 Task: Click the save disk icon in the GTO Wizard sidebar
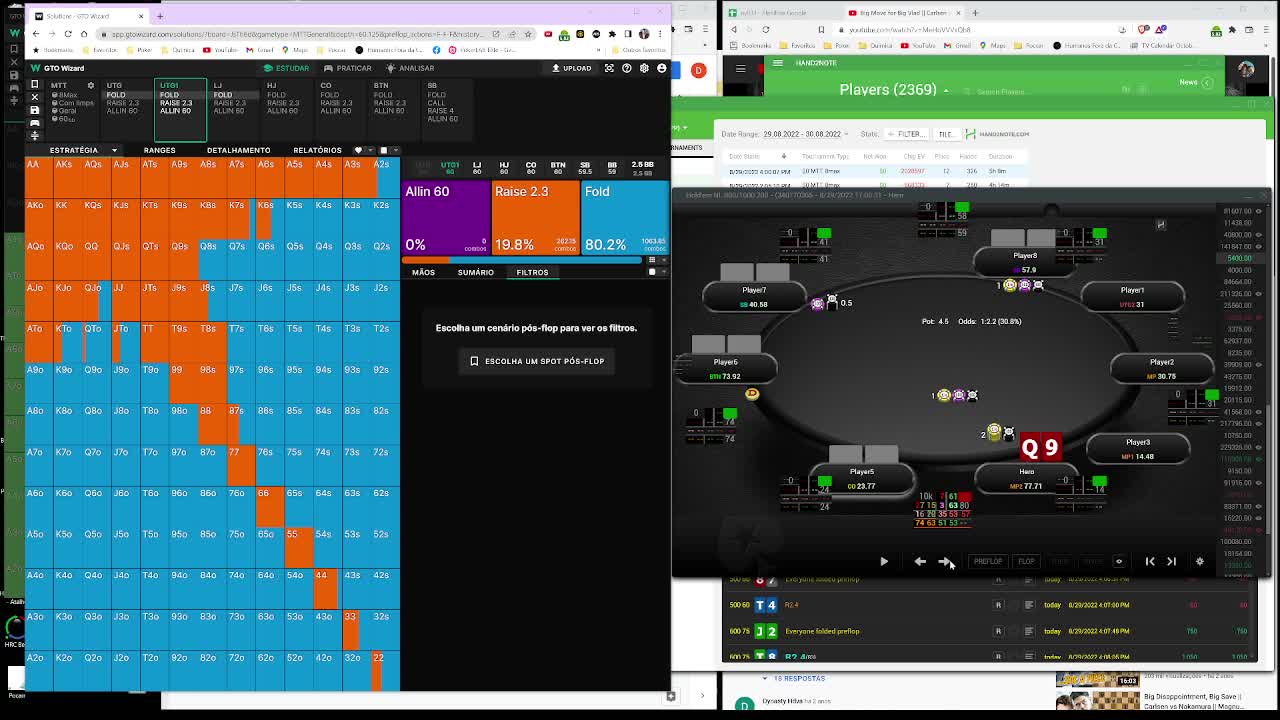(x=35, y=110)
